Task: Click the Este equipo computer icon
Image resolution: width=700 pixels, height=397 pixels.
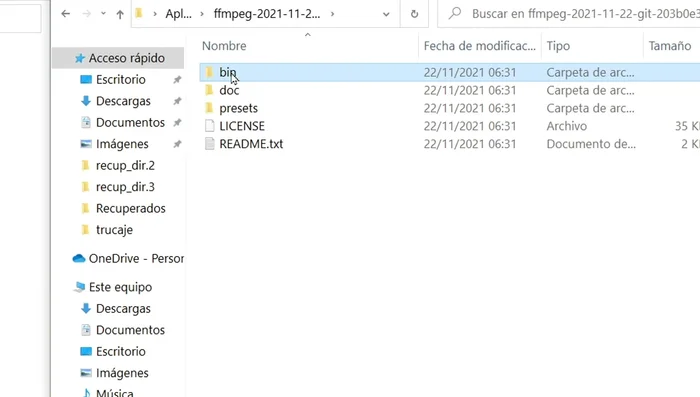Action: tap(79, 287)
